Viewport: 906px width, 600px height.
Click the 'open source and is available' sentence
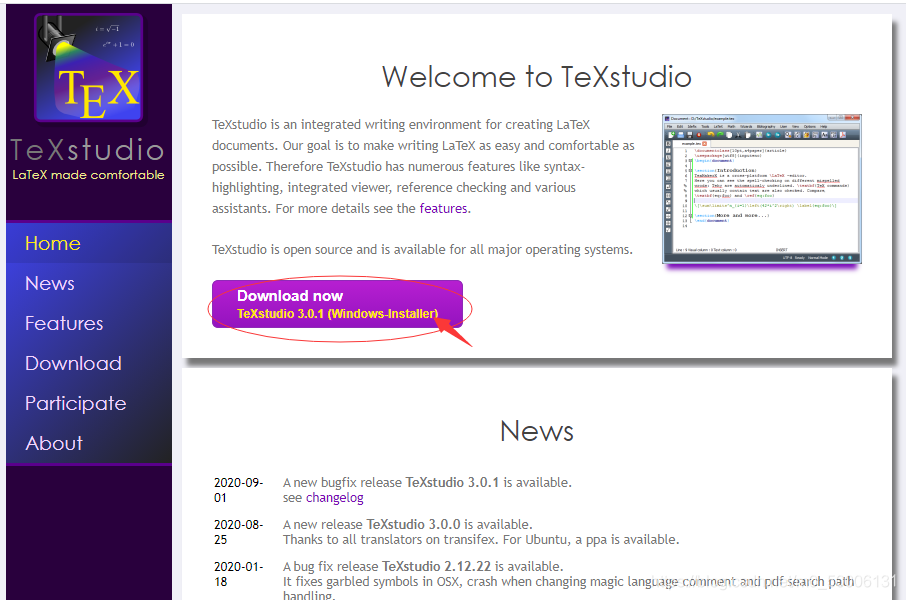coord(422,249)
